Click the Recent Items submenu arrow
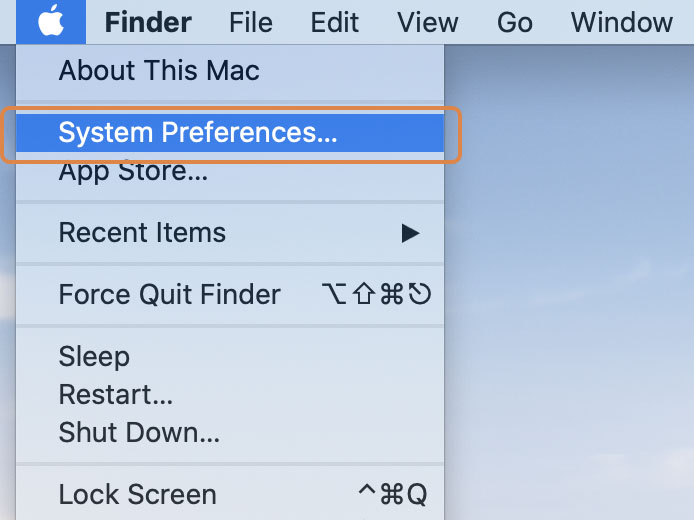694x520 pixels. (x=410, y=233)
